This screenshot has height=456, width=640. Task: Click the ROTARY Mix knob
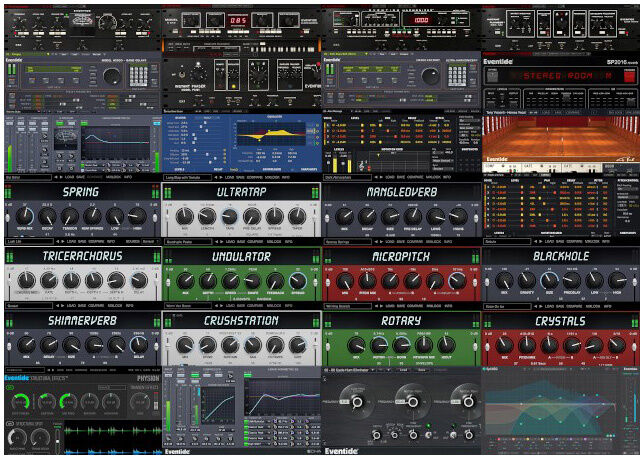pos(356,345)
